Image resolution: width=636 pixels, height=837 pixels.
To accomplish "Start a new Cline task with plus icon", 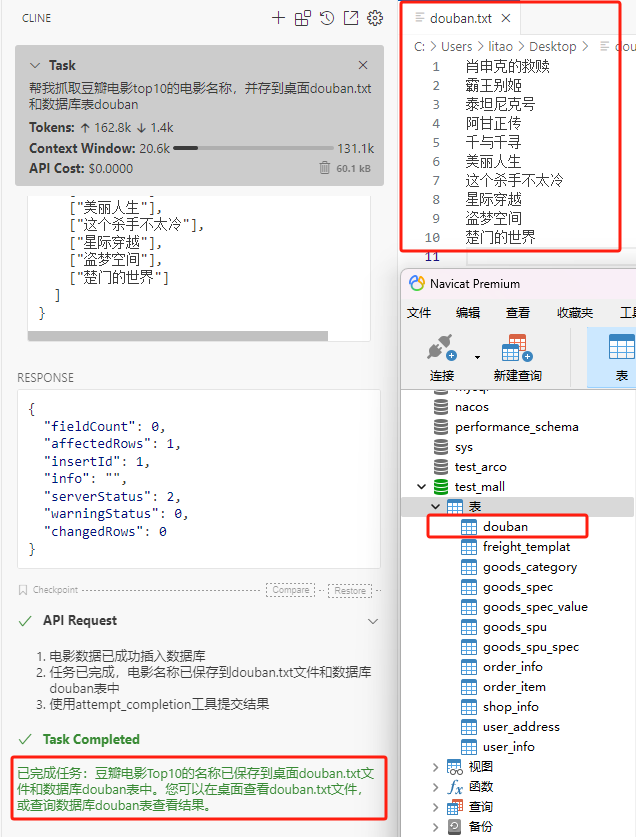I will pos(278,18).
